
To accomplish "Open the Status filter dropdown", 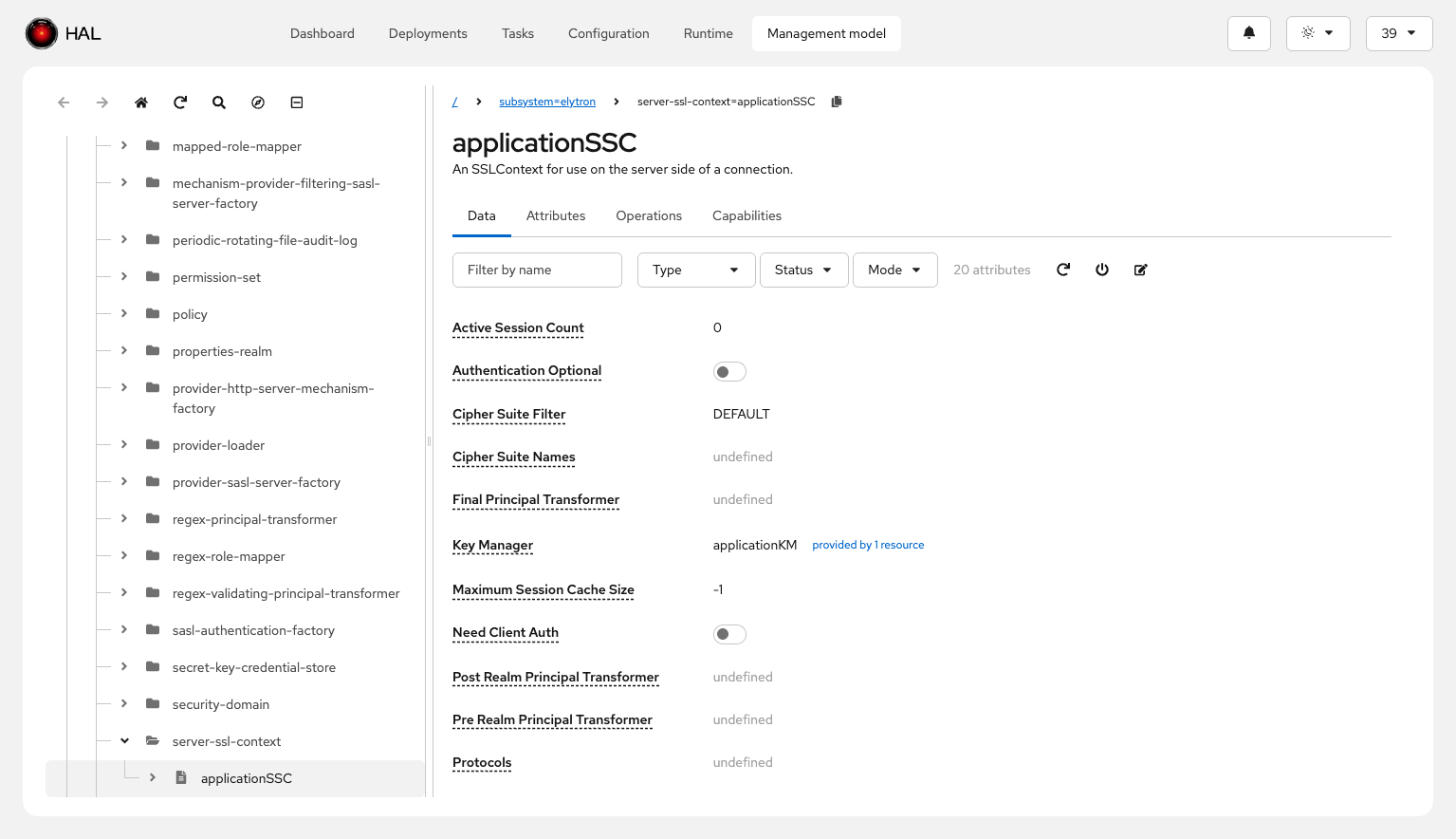I will (803, 270).
